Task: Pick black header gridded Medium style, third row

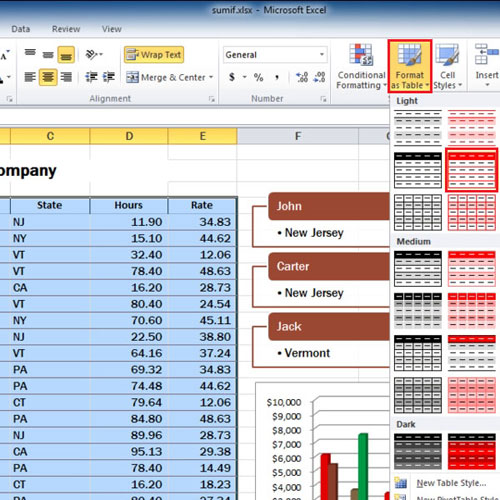Action: 418,353
